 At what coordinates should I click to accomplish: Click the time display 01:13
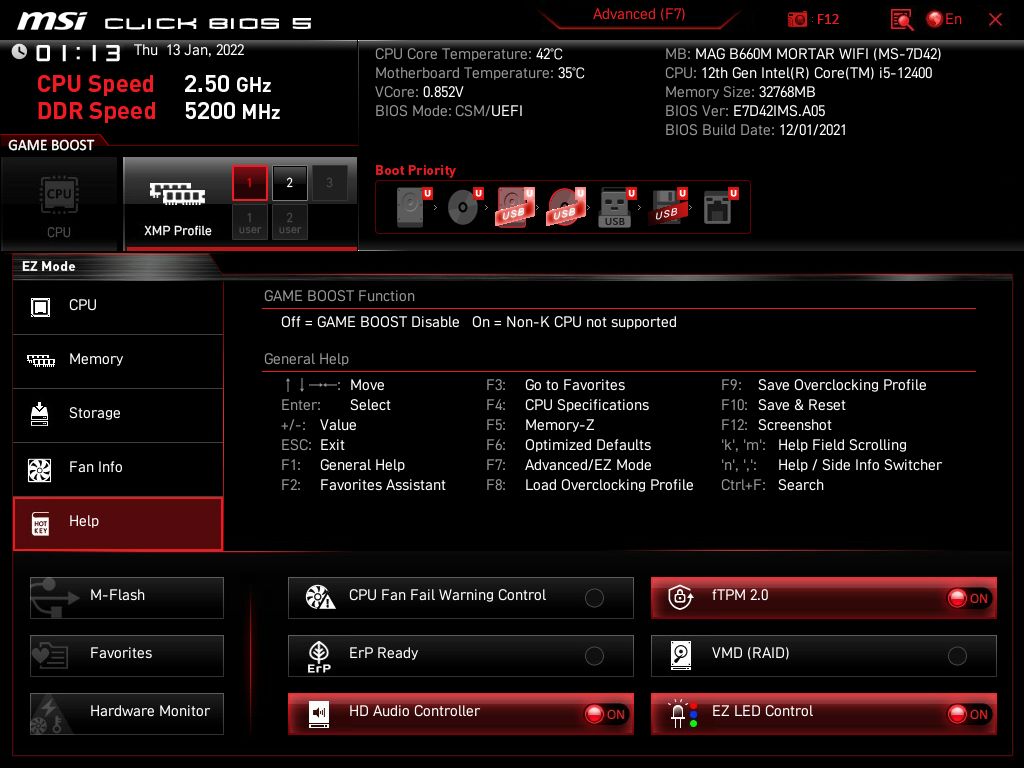click(78, 53)
